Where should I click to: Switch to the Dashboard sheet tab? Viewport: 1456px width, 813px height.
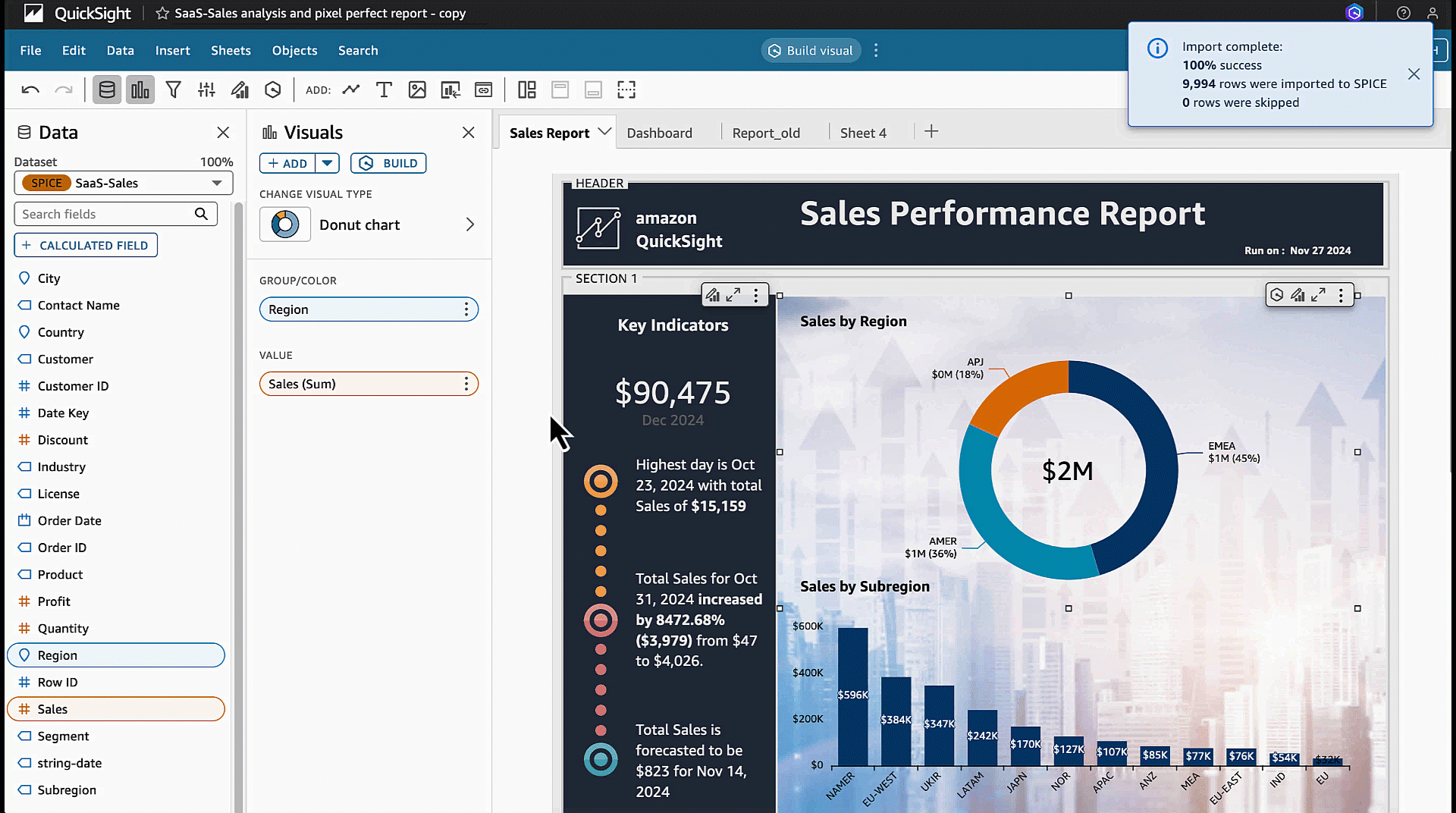(x=659, y=133)
